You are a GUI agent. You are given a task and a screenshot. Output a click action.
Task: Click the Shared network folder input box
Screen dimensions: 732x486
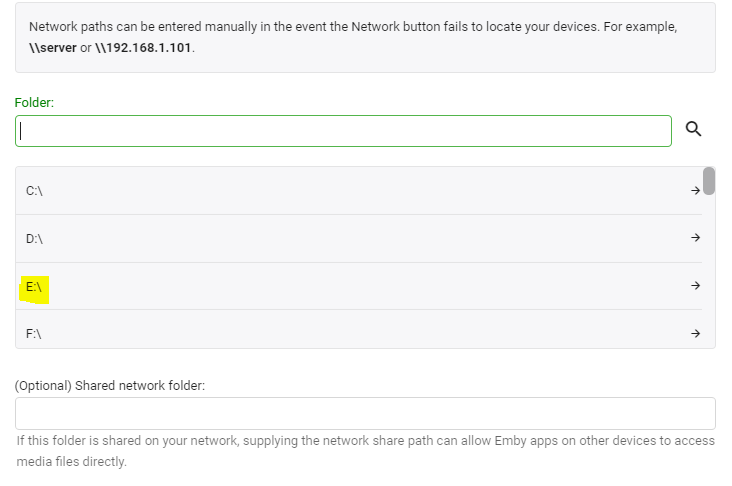click(365, 413)
